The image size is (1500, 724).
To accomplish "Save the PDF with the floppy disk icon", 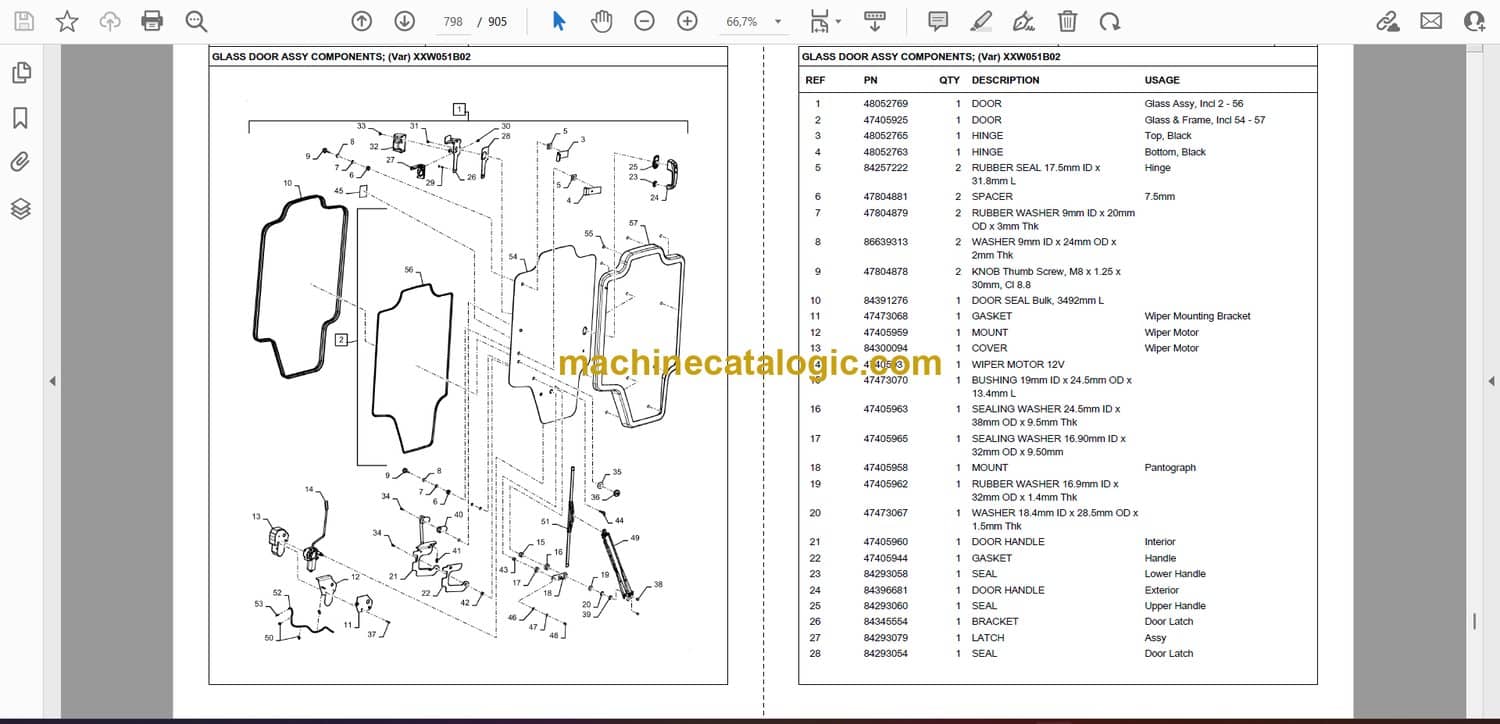I will tap(24, 21).
